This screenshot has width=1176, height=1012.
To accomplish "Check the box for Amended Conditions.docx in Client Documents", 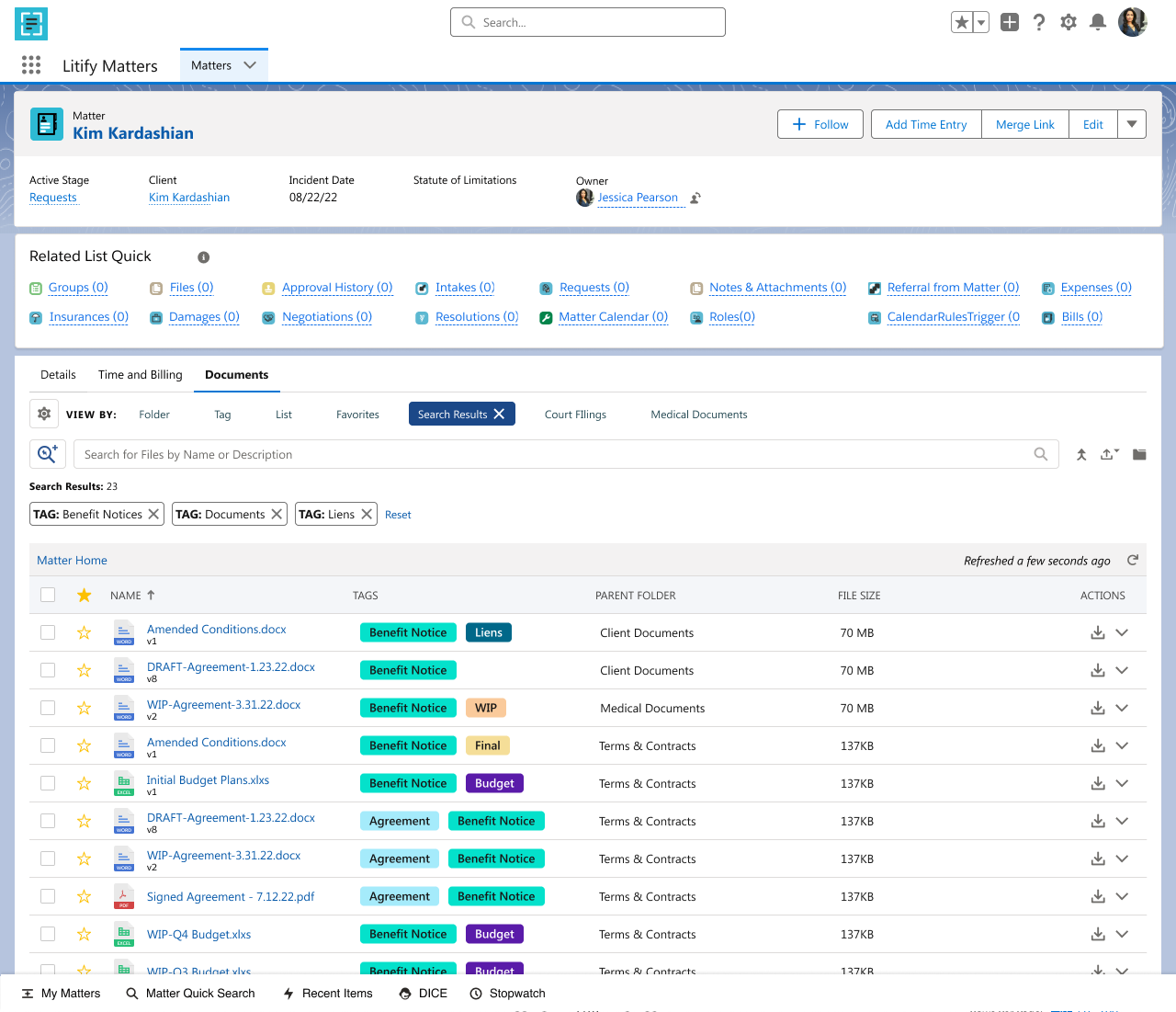I will tap(48, 632).
